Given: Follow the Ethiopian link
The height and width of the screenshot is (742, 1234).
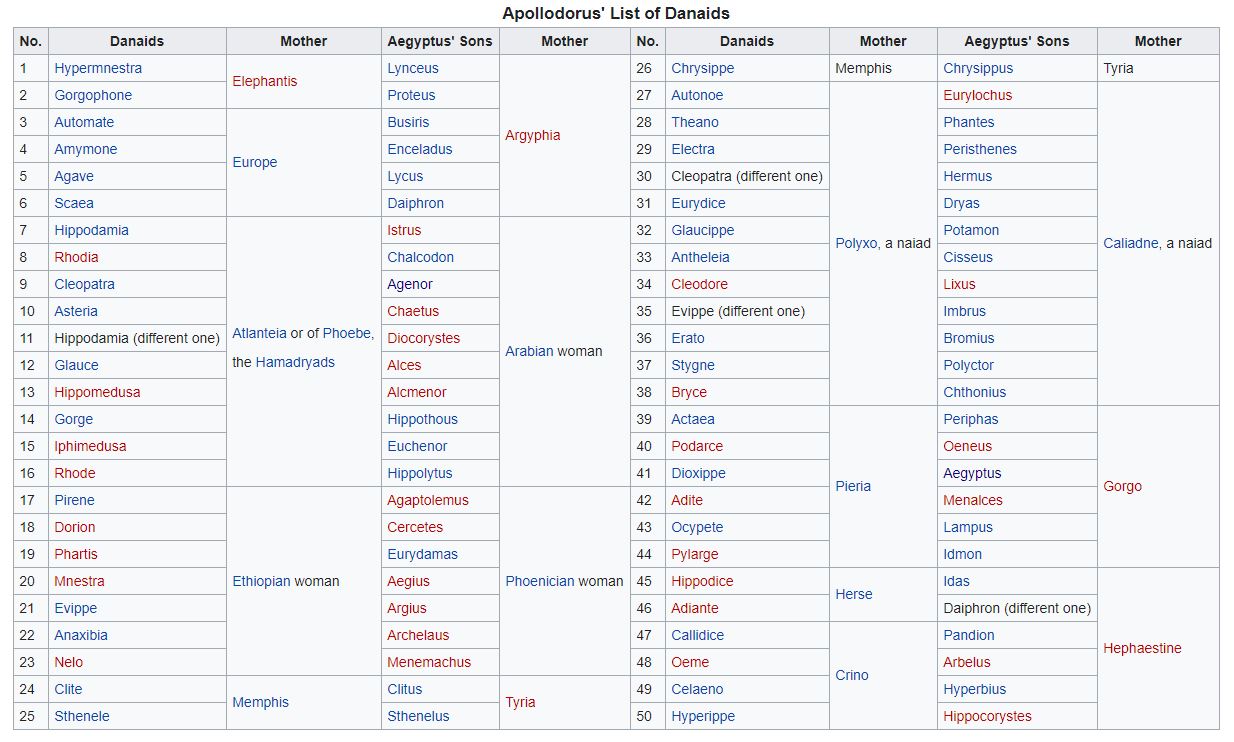Looking at the screenshot, I should tap(261, 581).
